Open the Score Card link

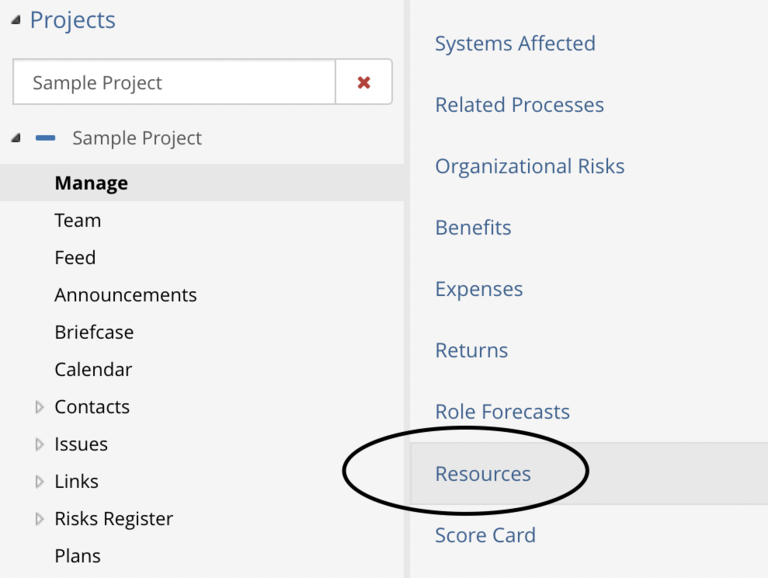pos(485,535)
